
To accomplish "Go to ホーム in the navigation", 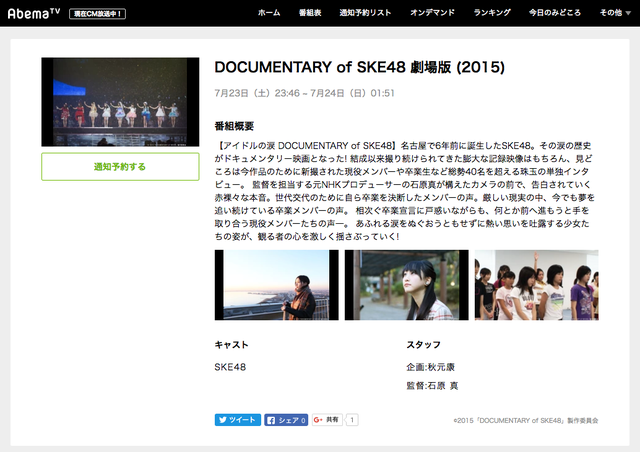I will 269,13.
